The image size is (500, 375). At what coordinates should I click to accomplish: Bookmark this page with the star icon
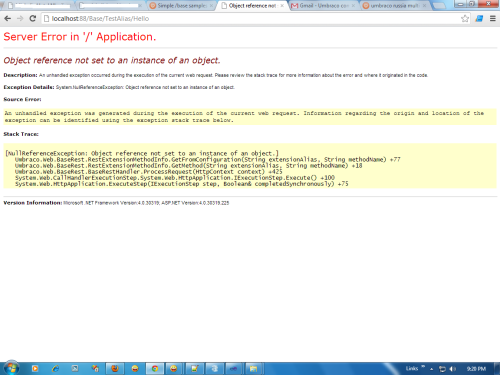(x=465, y=19)
